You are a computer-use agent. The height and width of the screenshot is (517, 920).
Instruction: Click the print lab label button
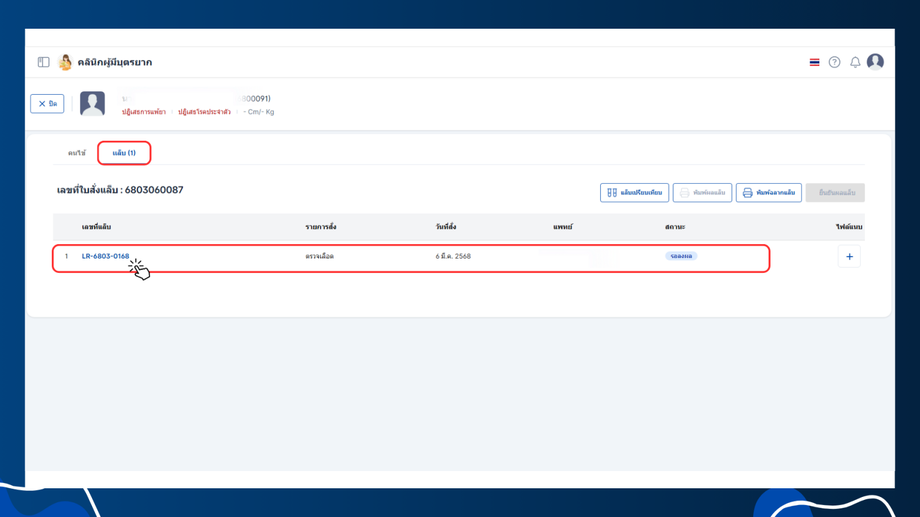pos(769,192)
